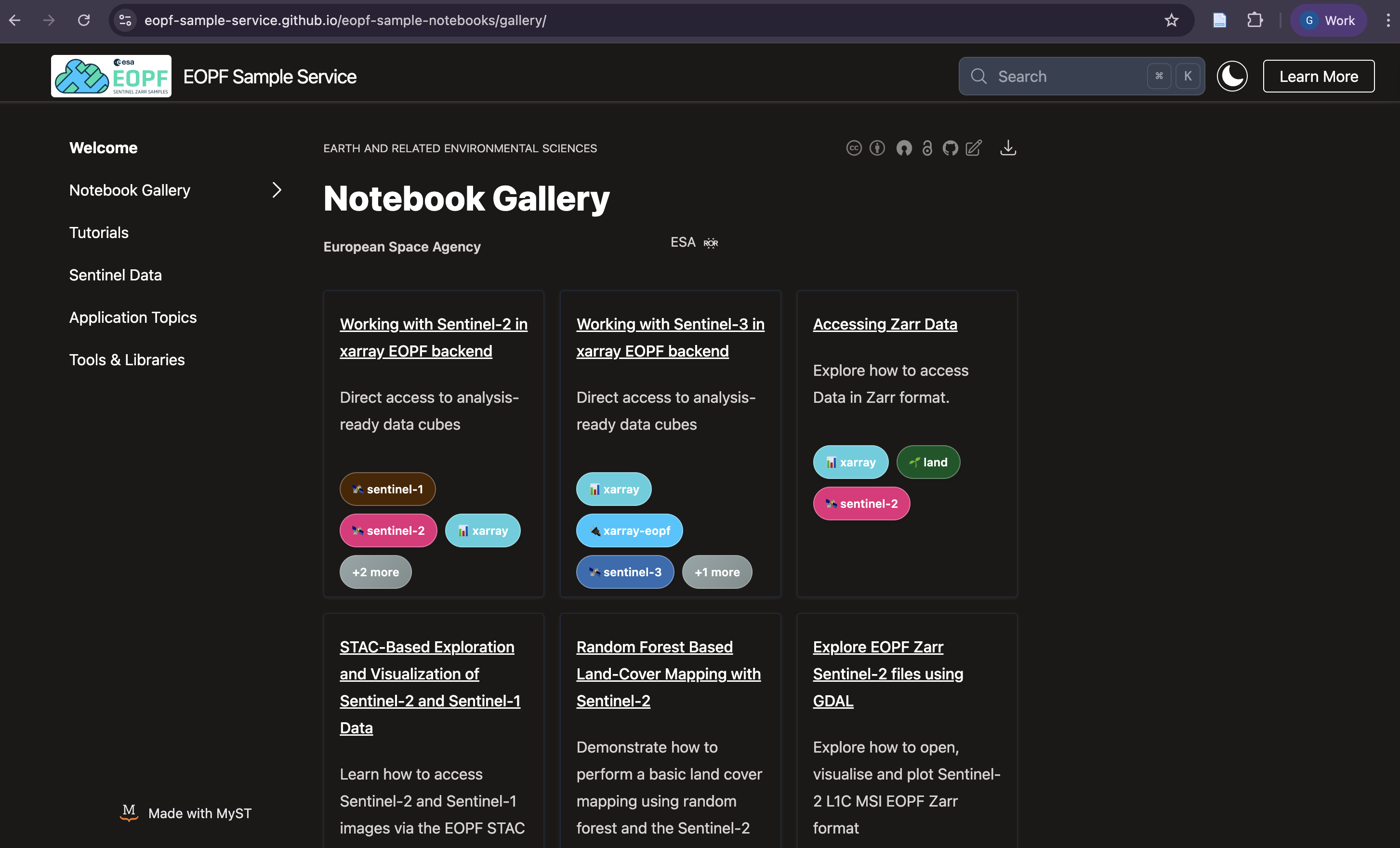Image resolution: width=1400 pixels, height=848 pixels.
Task: Open the Accessing Zarr Data notebook
Action: point(885,324)
